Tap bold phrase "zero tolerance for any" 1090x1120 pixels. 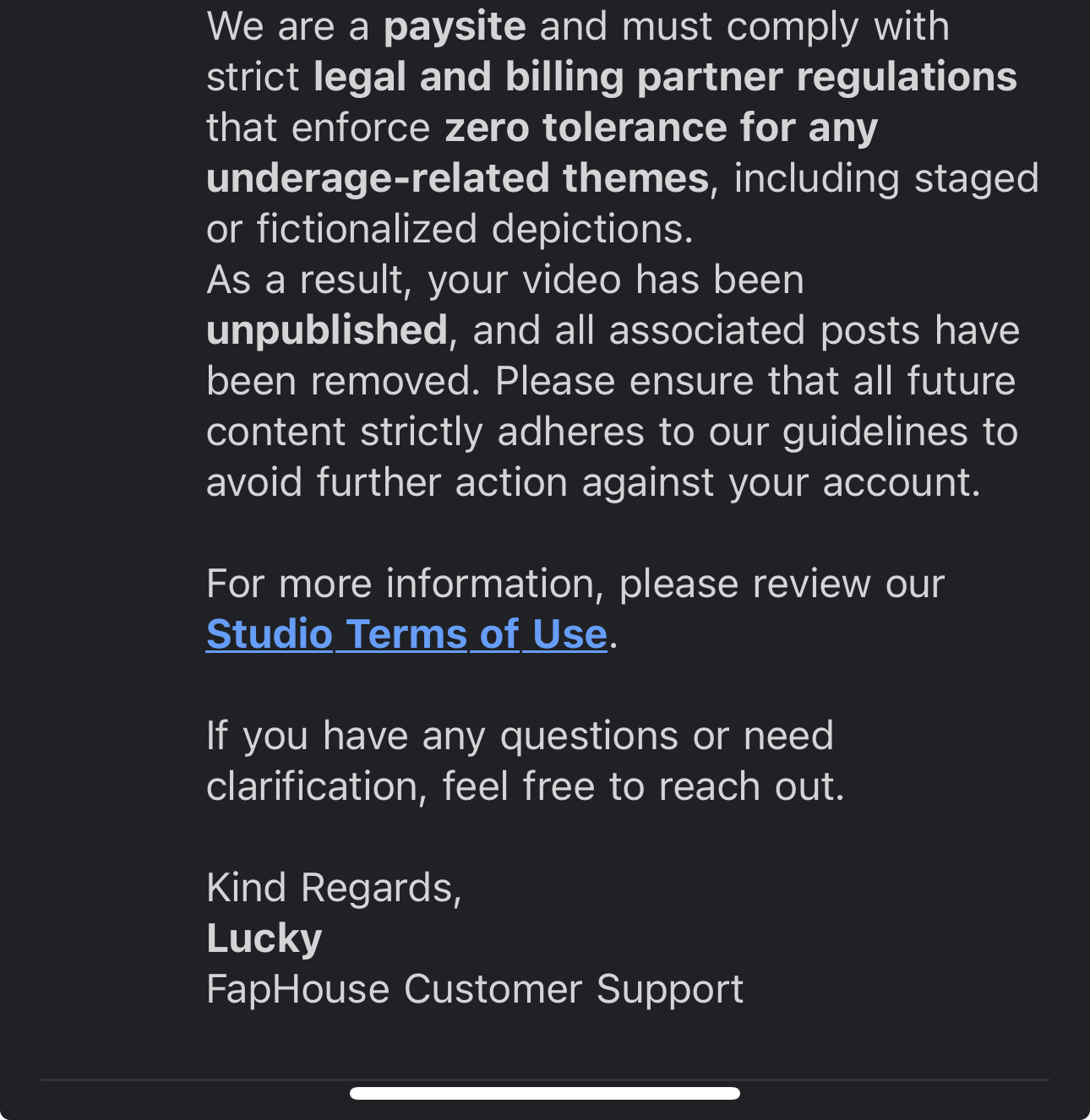662,128
